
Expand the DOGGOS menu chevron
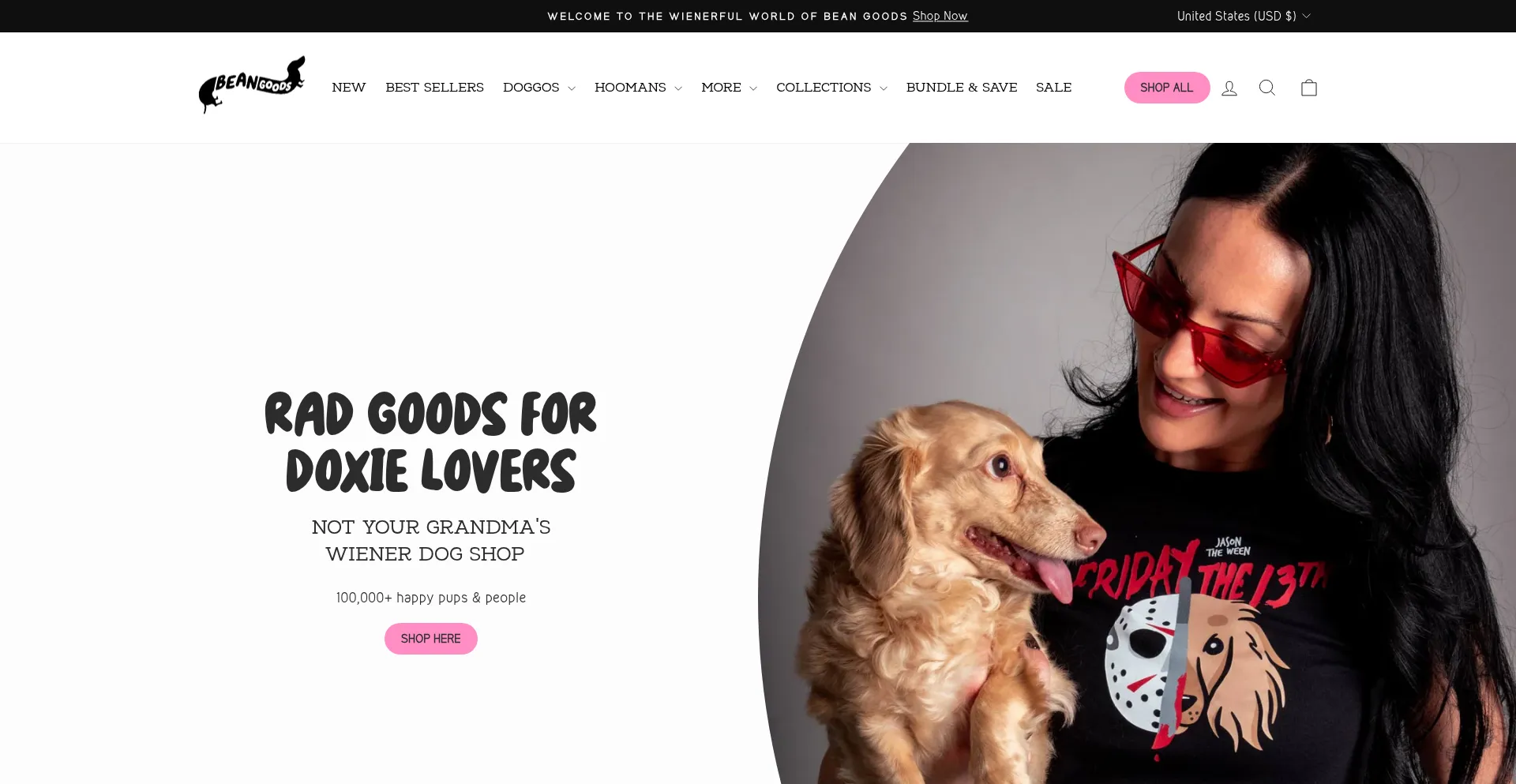click(x=572, y=88)
